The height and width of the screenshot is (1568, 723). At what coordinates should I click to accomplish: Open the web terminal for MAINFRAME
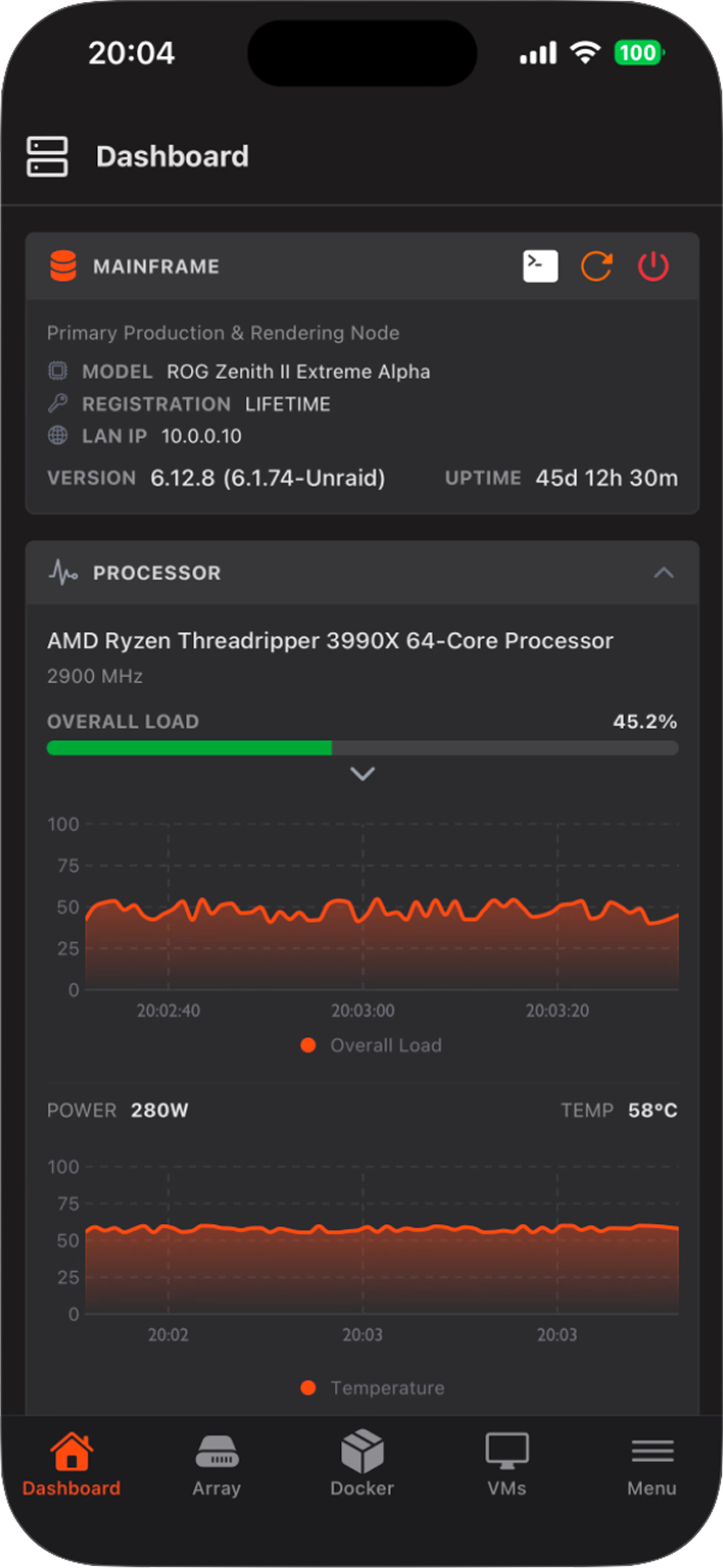[x=541, y=266]
